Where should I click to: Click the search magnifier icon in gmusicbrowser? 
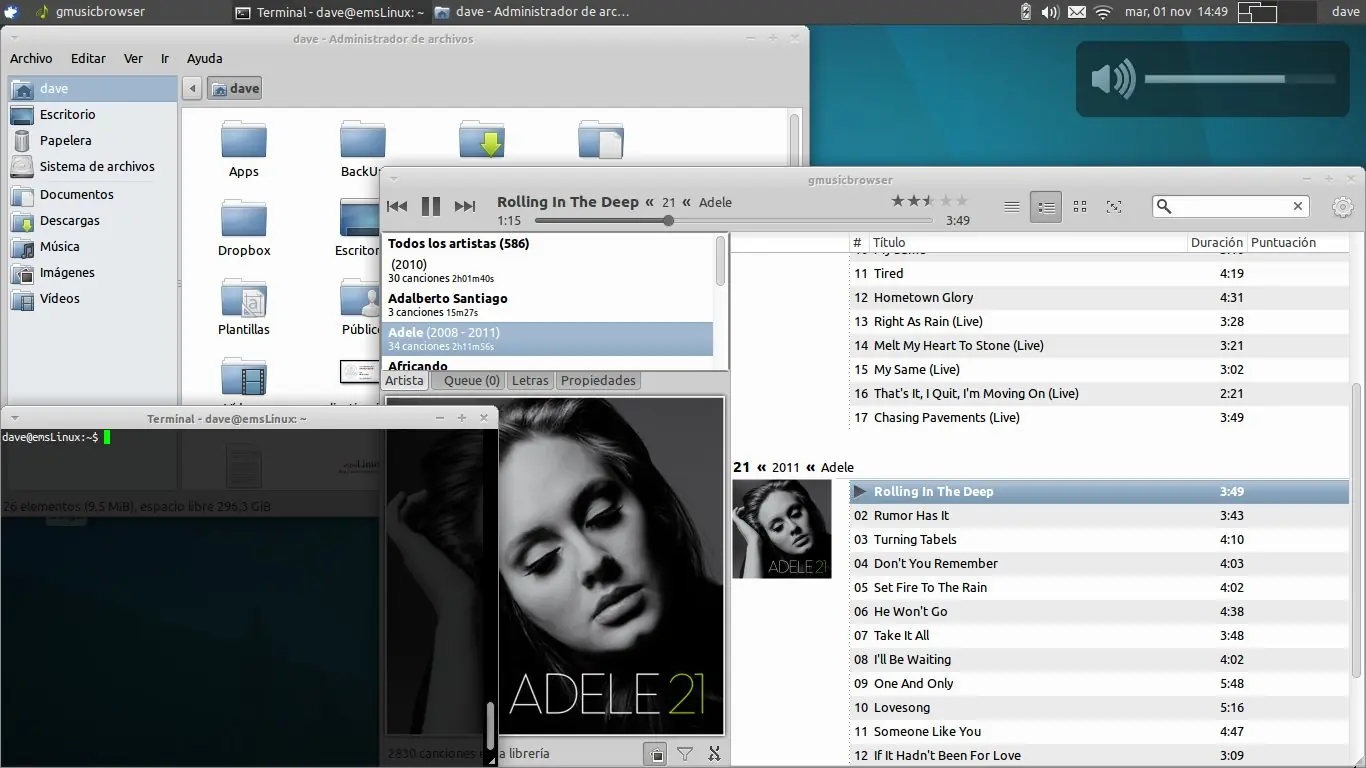click(x=1164, y=206)
